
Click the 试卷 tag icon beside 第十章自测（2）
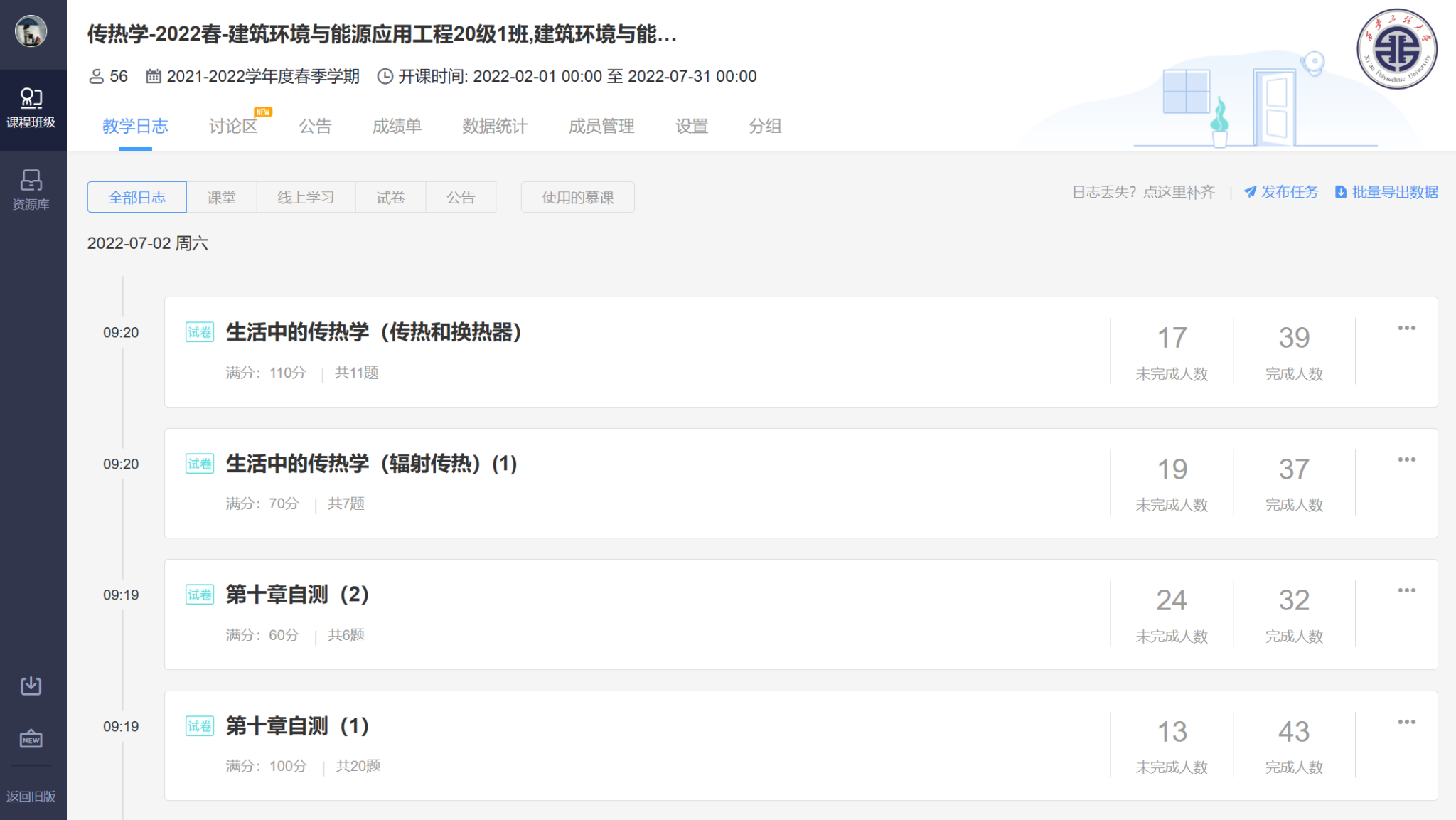200,595
